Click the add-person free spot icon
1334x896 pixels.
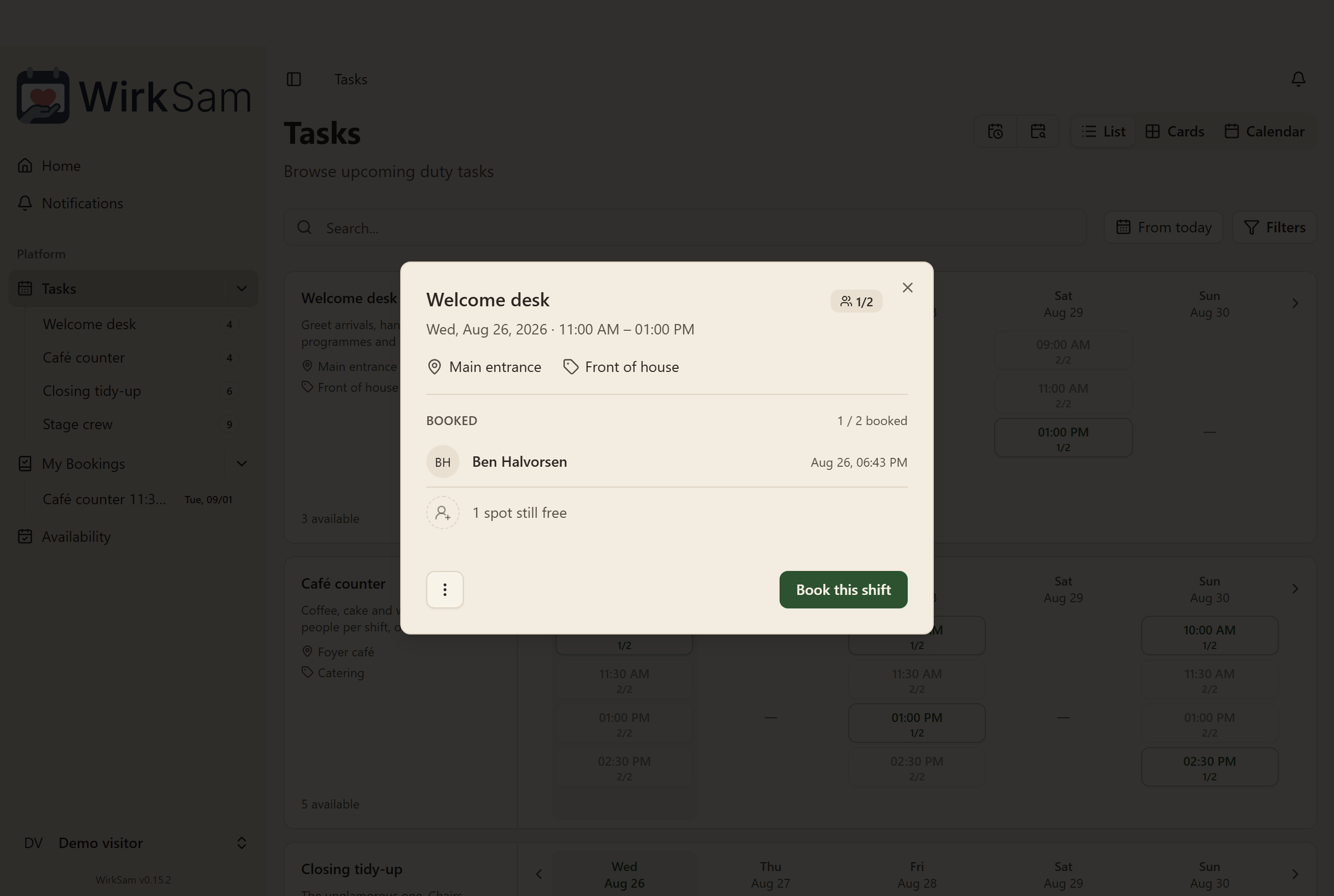[x=443, y=513]
